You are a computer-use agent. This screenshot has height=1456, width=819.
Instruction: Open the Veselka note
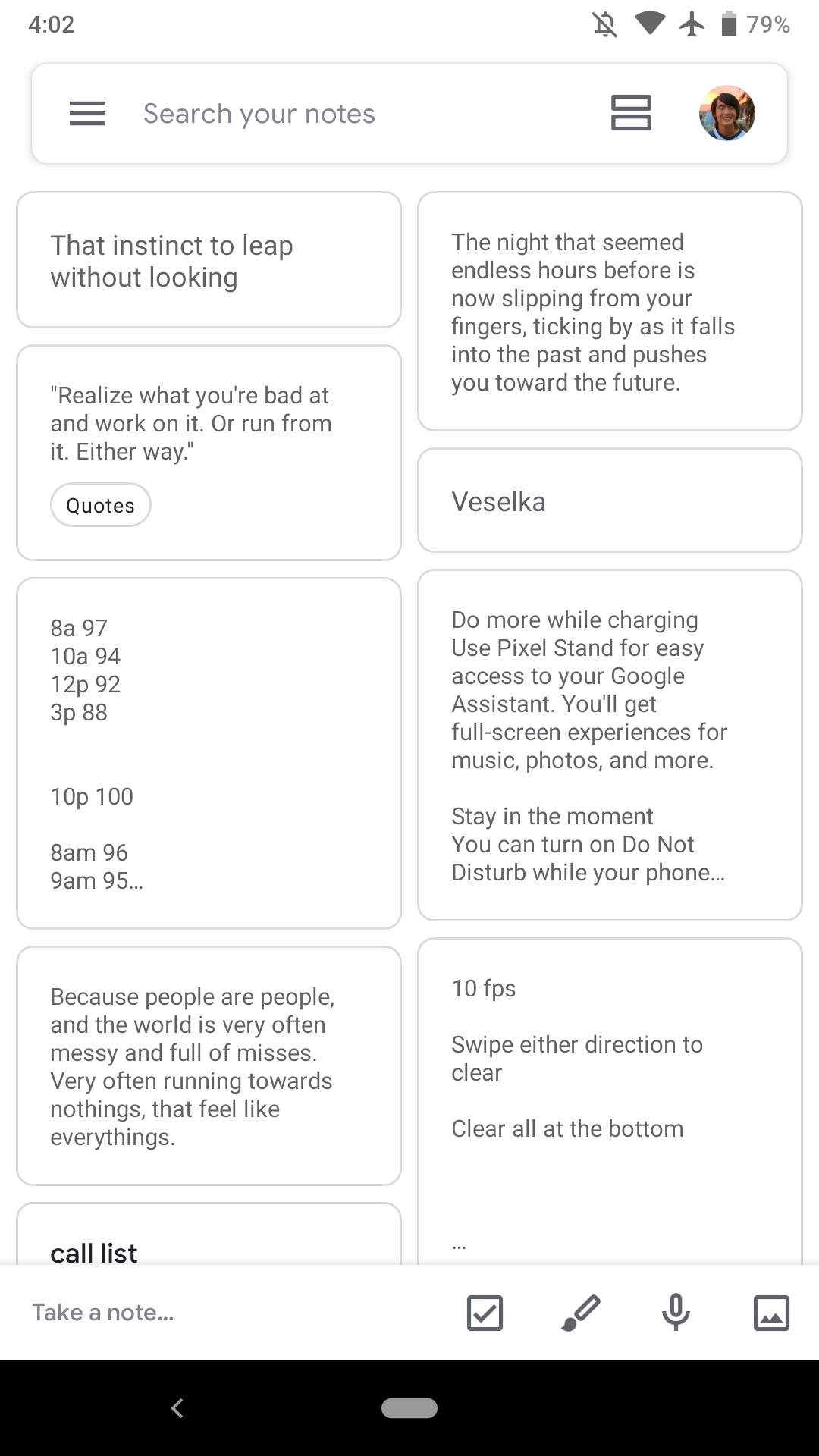pos(610,500)
